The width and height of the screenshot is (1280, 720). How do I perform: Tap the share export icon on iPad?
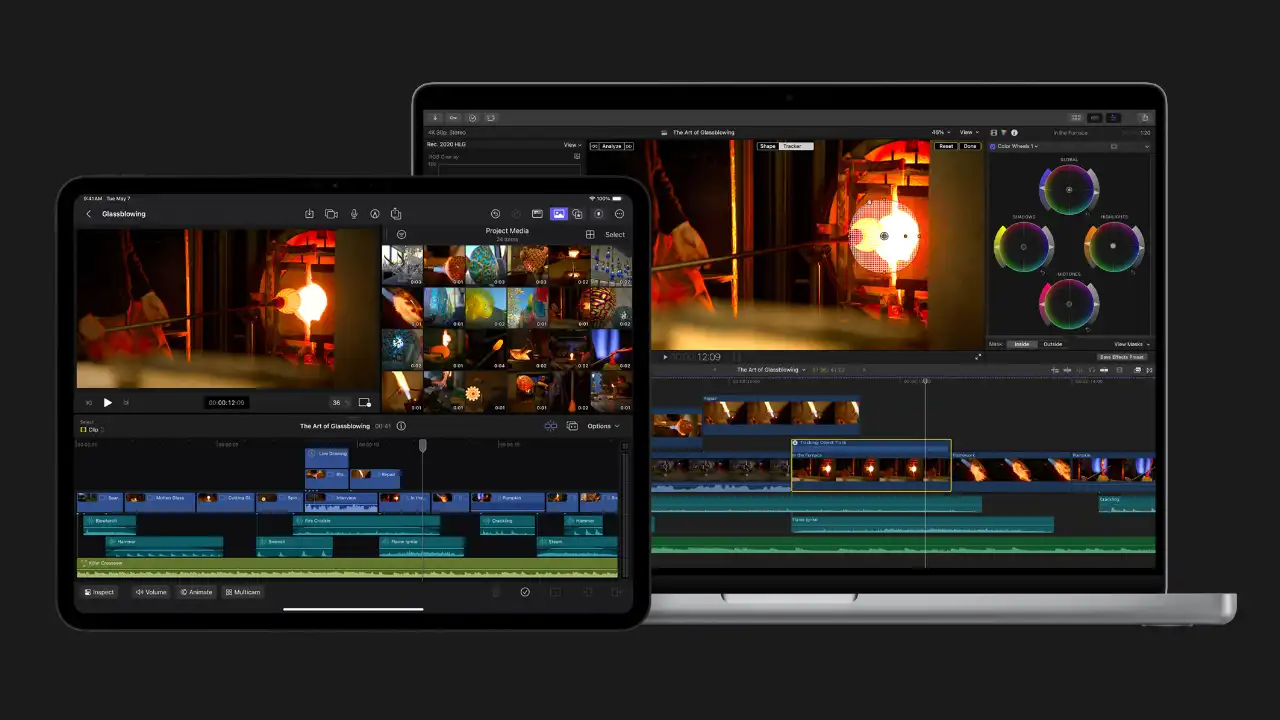point(396,214)
